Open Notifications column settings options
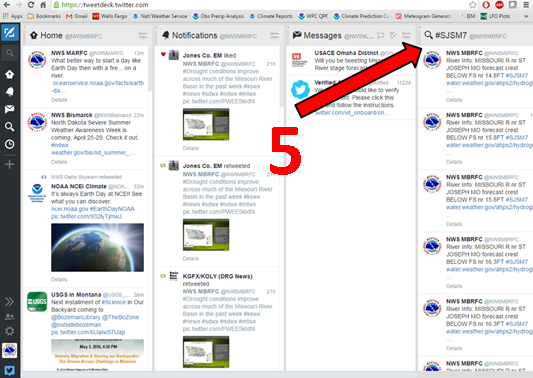Image resolution: width=533 pixels, height=378 pixels. point(274,35)
